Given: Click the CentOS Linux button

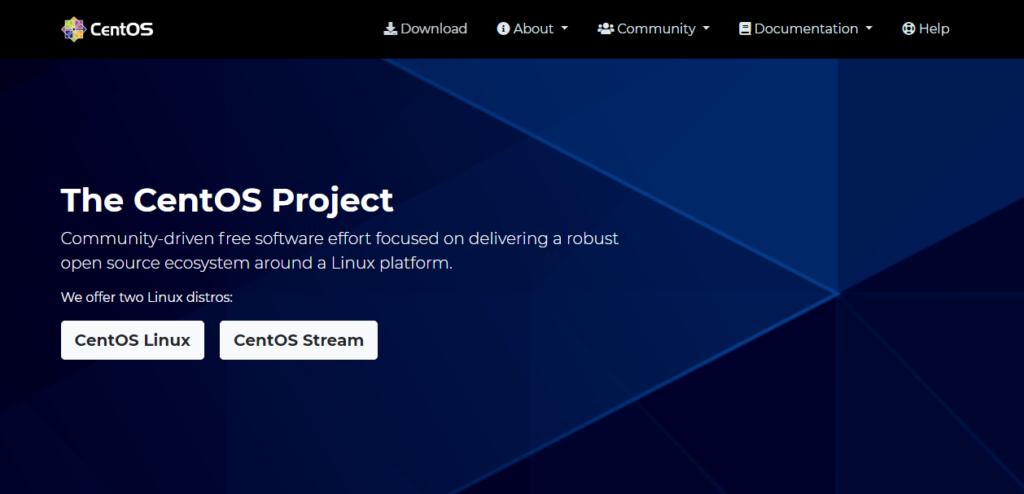Looking at the screenshot, I should click(x=132, y=340).
